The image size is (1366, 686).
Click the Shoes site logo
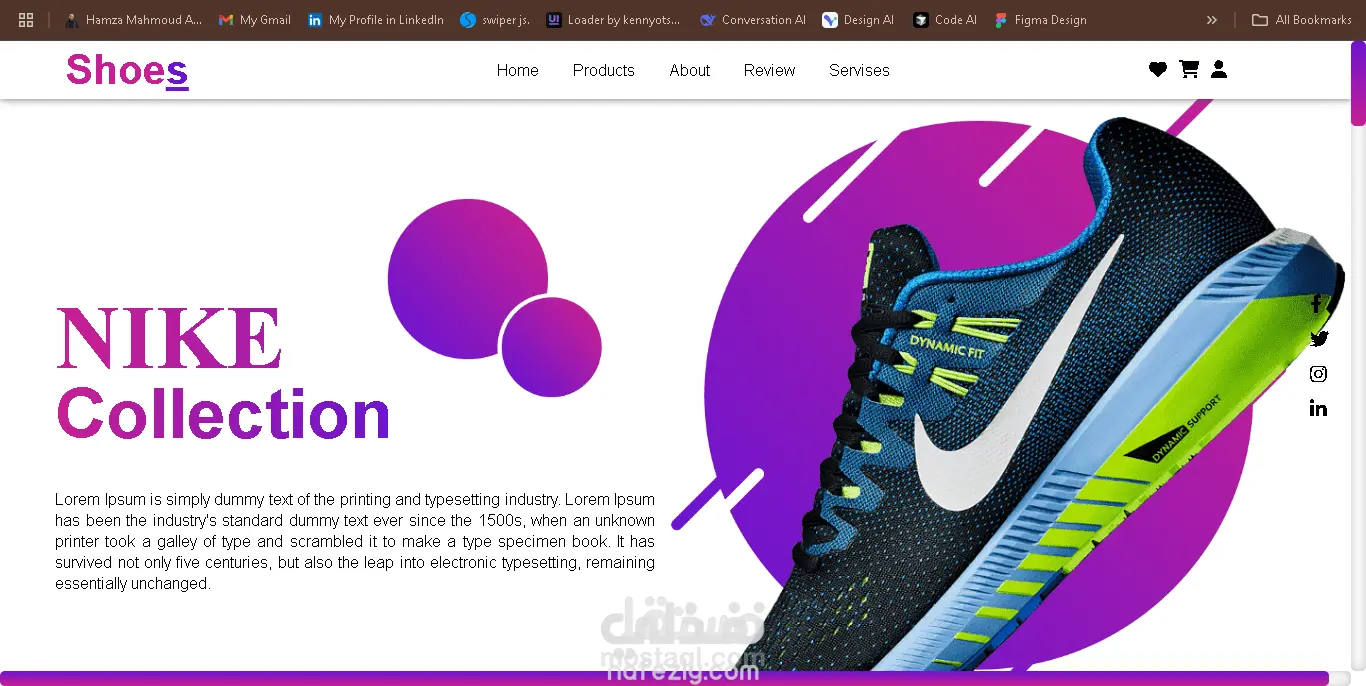pyautogui.click(x=127, y=71)
